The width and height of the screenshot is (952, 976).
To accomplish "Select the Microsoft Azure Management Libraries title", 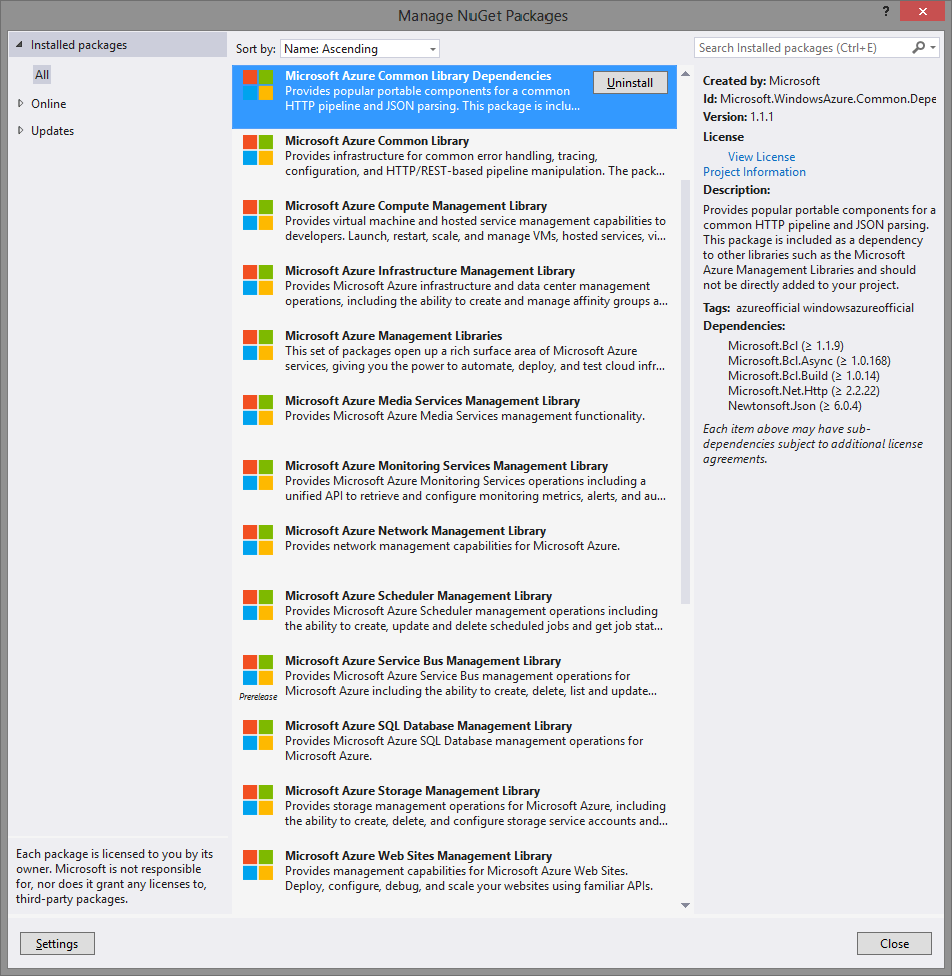I will 394,336.
